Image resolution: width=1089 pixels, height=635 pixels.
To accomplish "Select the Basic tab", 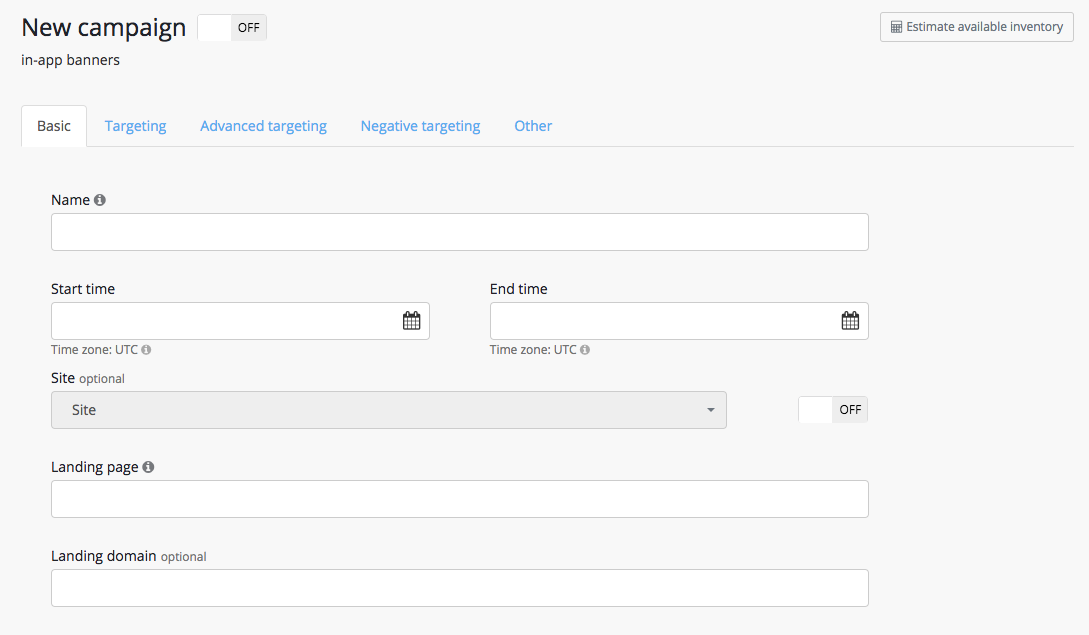I will pos(54,126).
